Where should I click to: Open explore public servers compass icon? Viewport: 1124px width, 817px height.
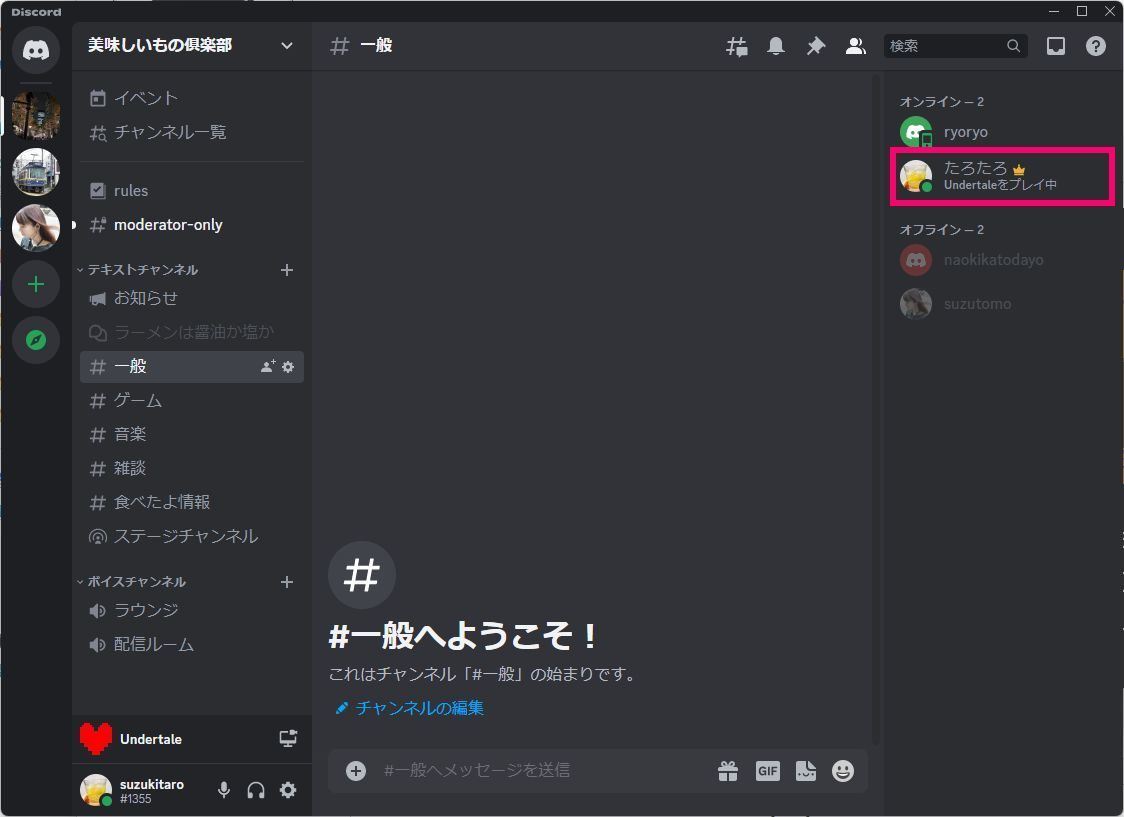36,340
